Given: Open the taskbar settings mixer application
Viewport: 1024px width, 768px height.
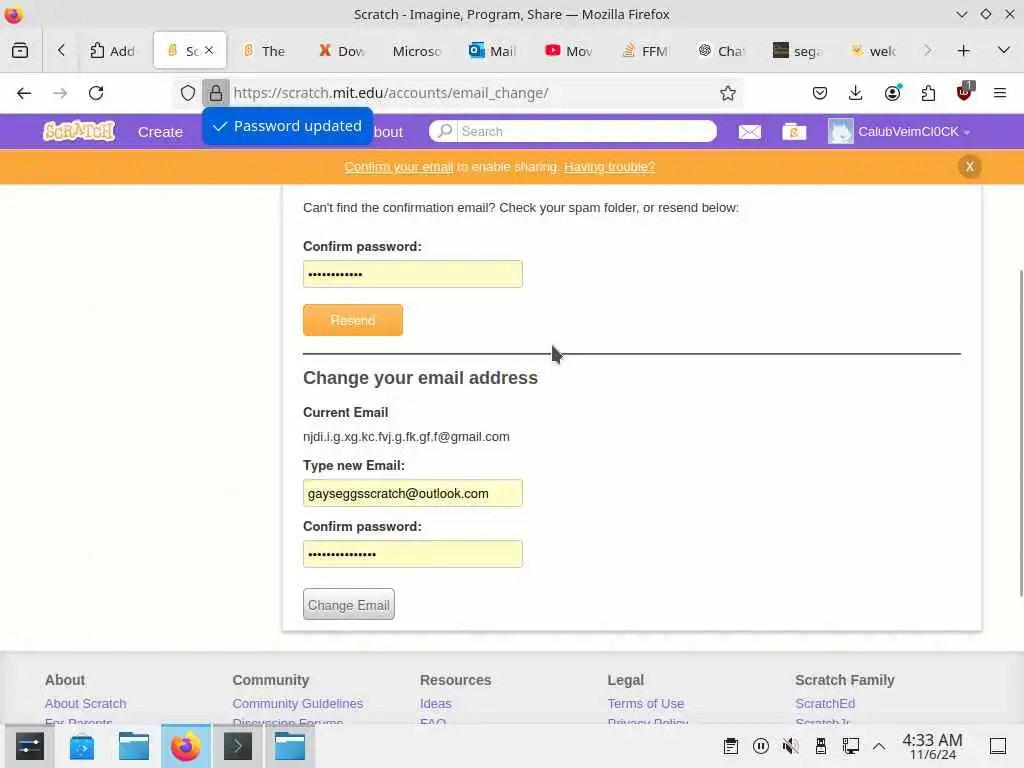Looking at the screenshot, I should click(30, 746).
